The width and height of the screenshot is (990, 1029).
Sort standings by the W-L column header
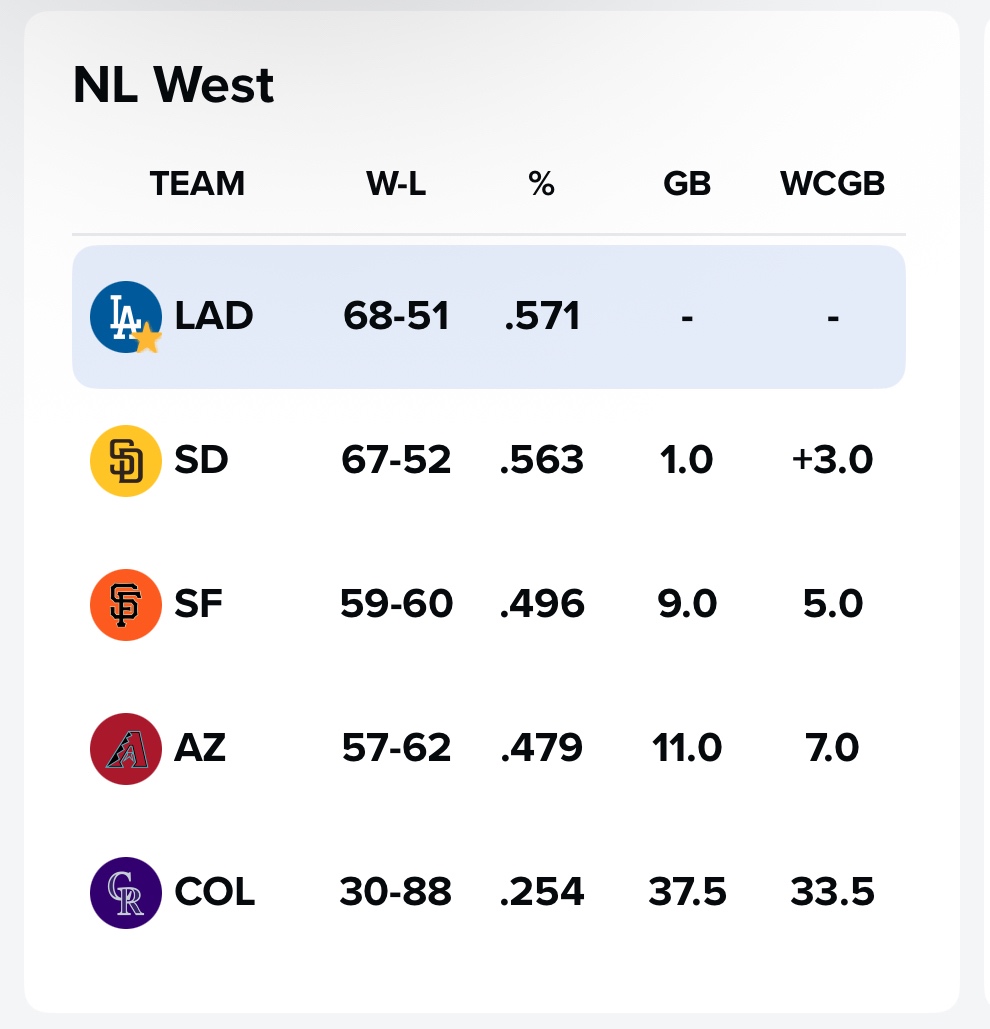click(396, 184)
